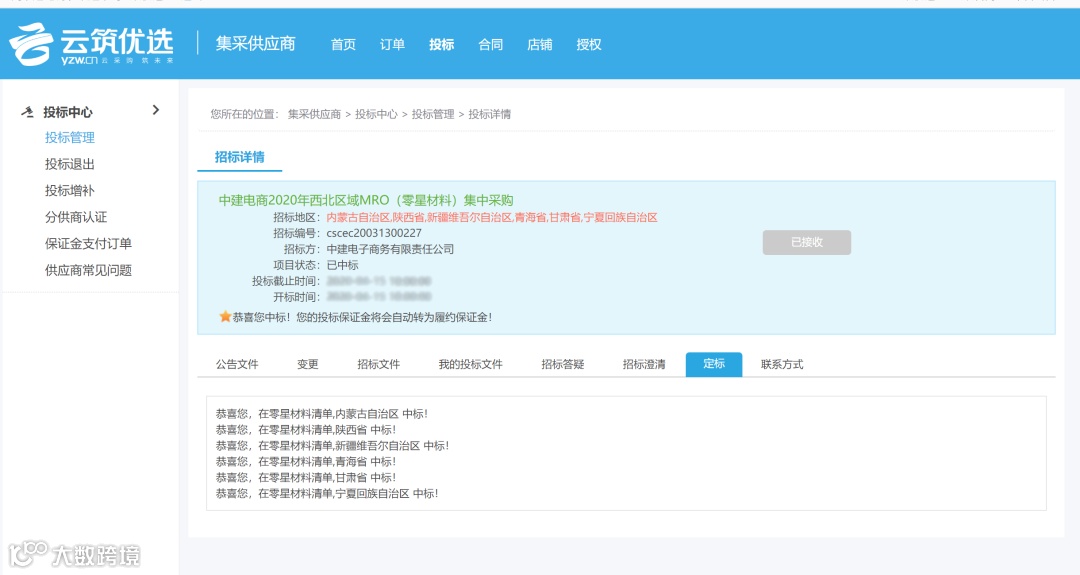
Task: Open the 授权 nav item
Action: coord(589,45)
